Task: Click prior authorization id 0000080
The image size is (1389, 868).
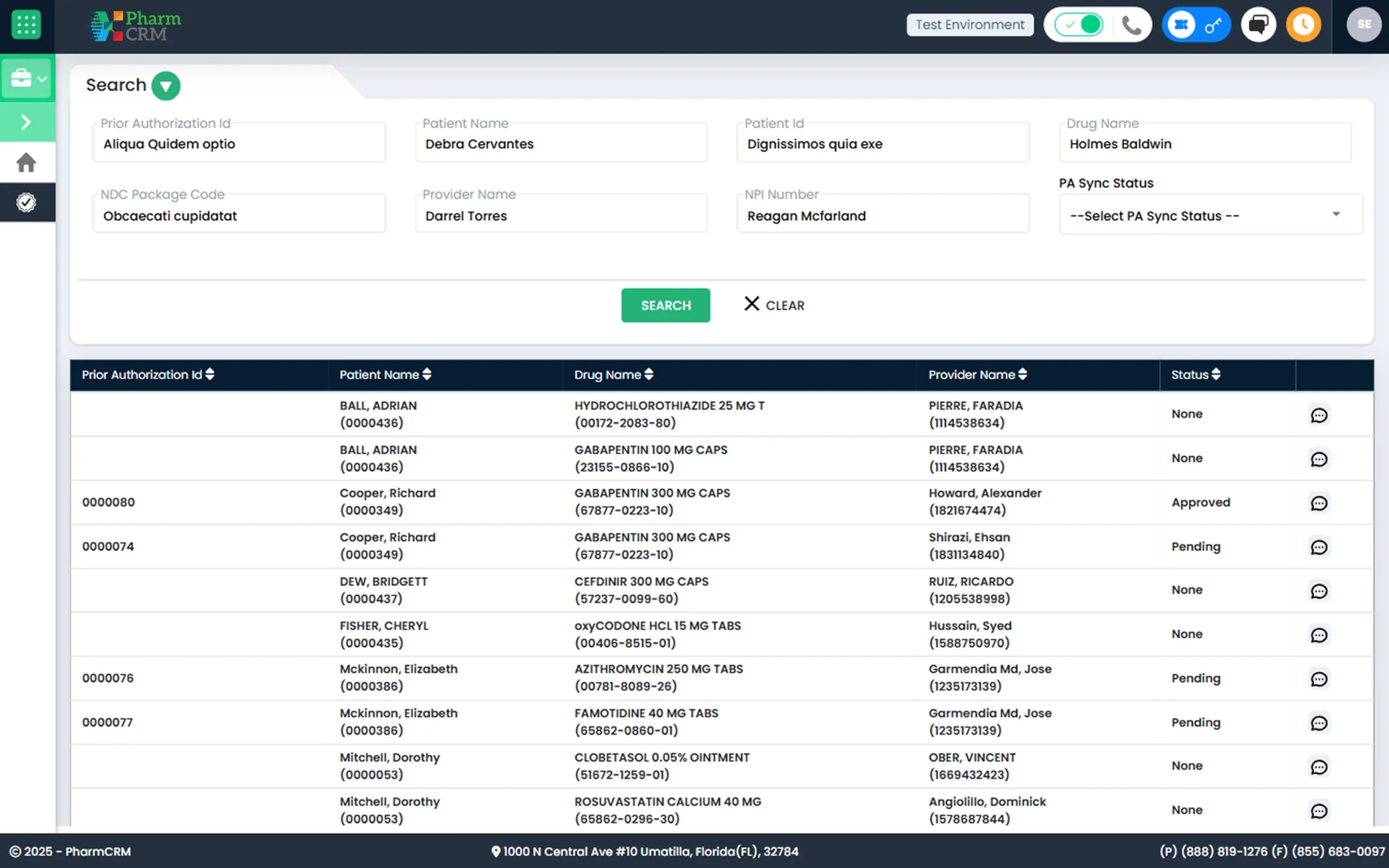Action: (109, 502)
